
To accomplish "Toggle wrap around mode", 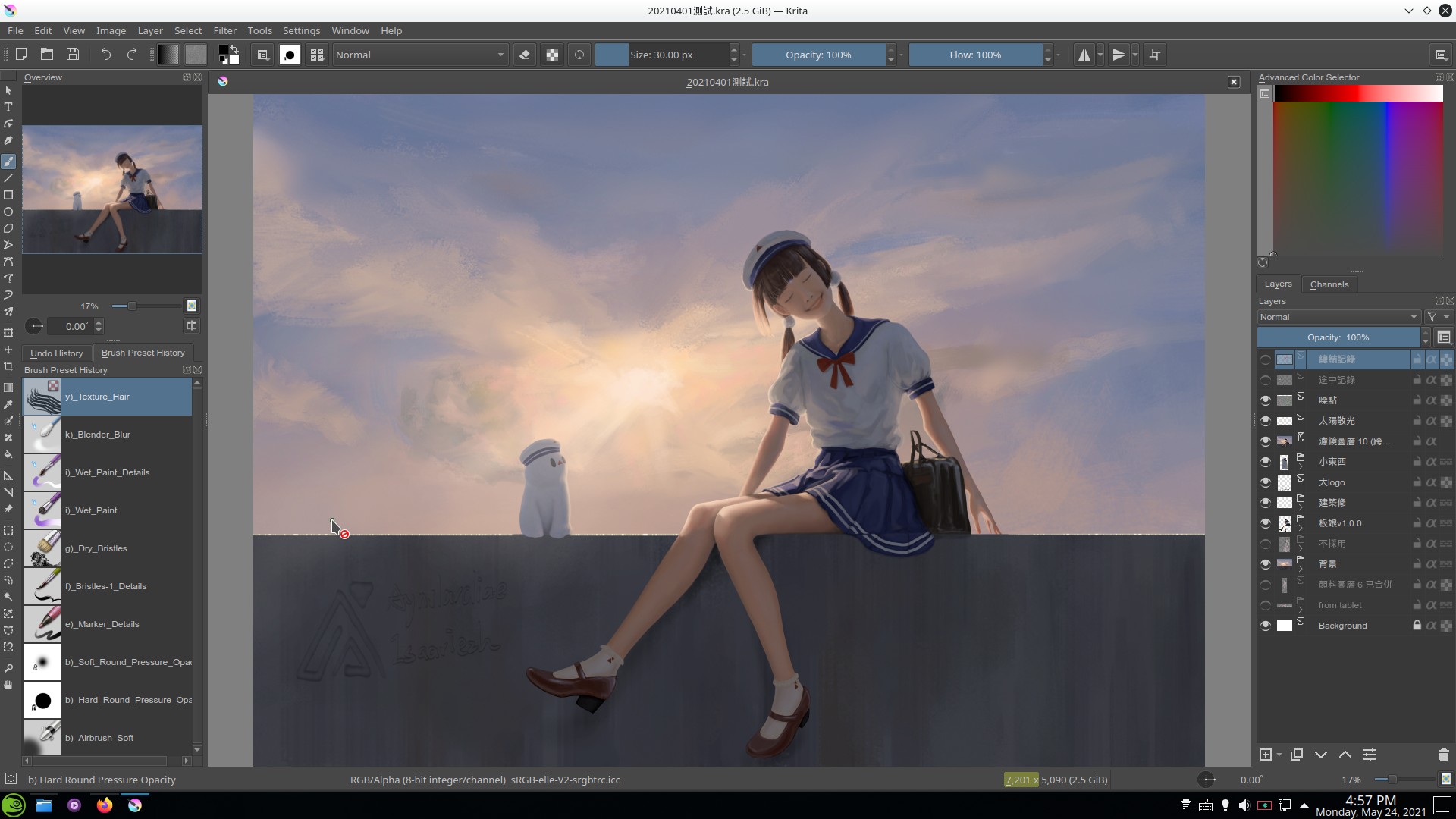I will tap(1155, 55).
